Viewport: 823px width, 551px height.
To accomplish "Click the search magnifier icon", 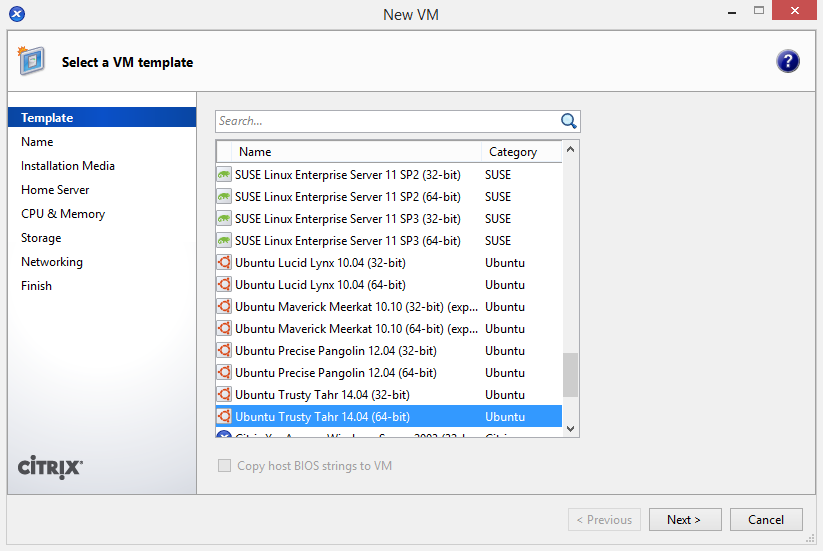I will click(x=568, y=121).
